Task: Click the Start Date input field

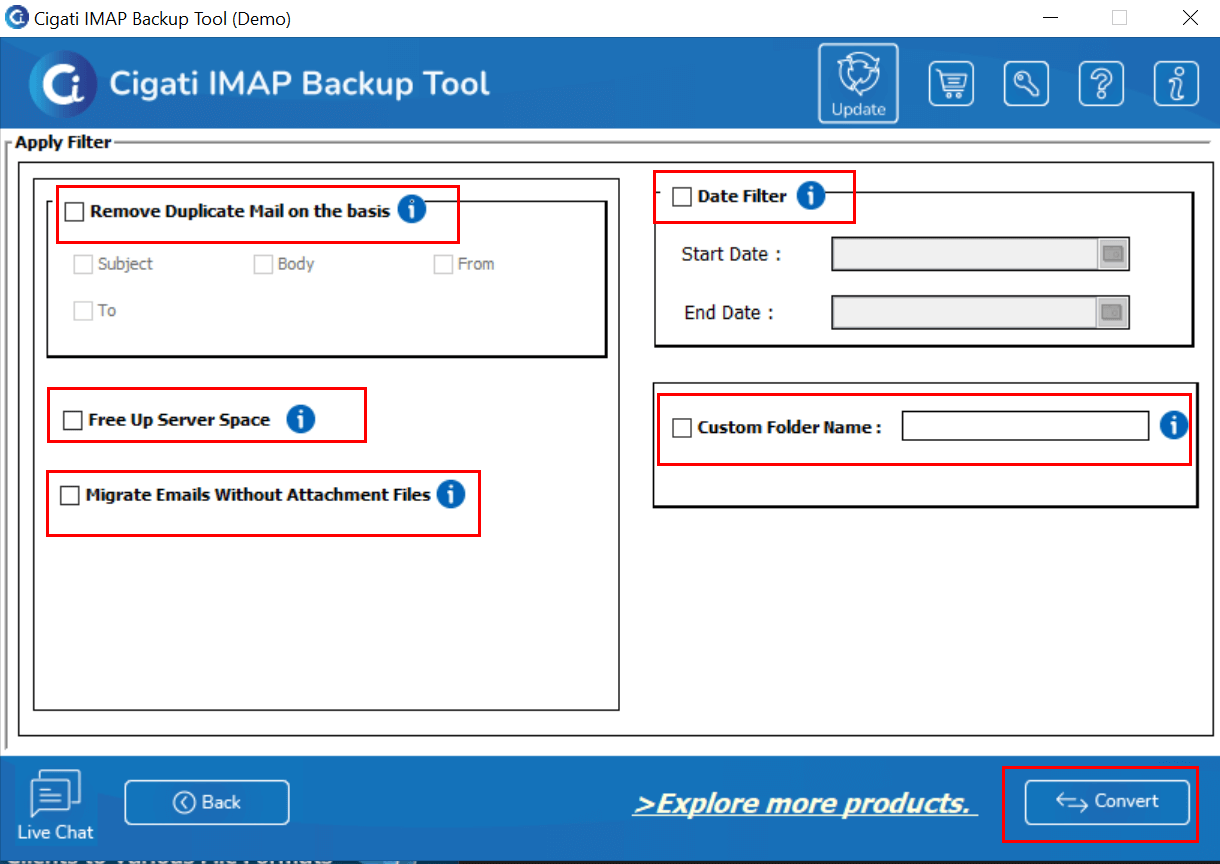Action: (x=966, y=254)
